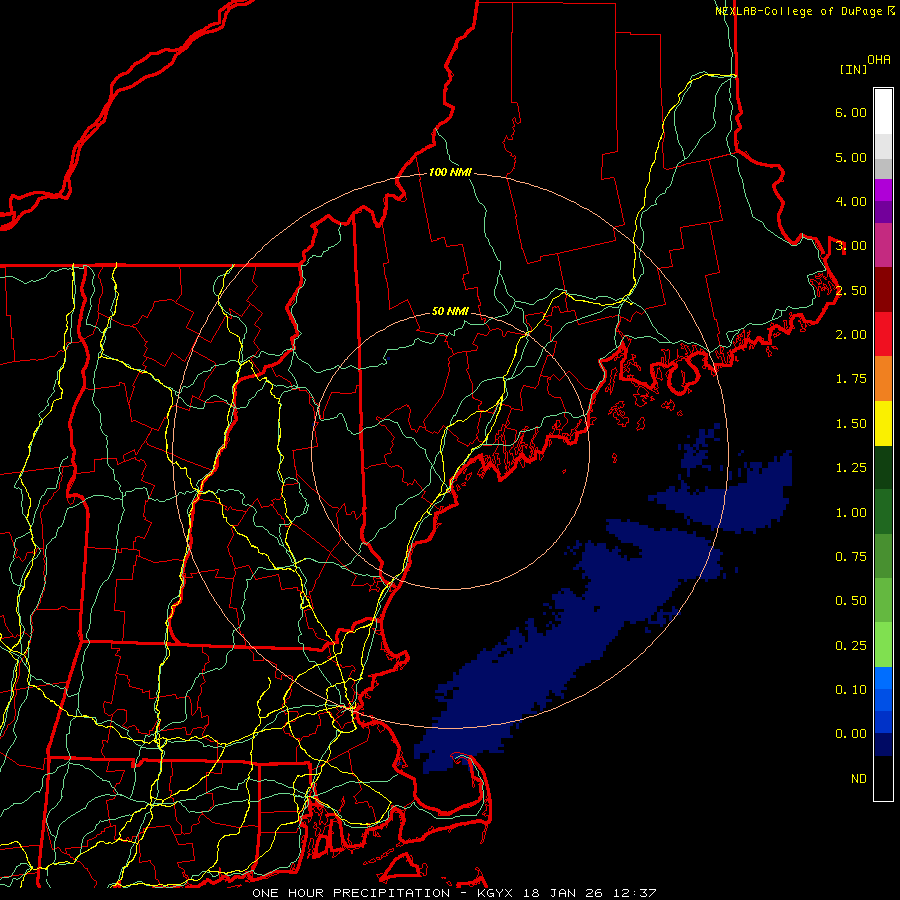Select the darkest green legend swatch
The height and width of the screenshot is (900, 900).
tap(883, 467)
